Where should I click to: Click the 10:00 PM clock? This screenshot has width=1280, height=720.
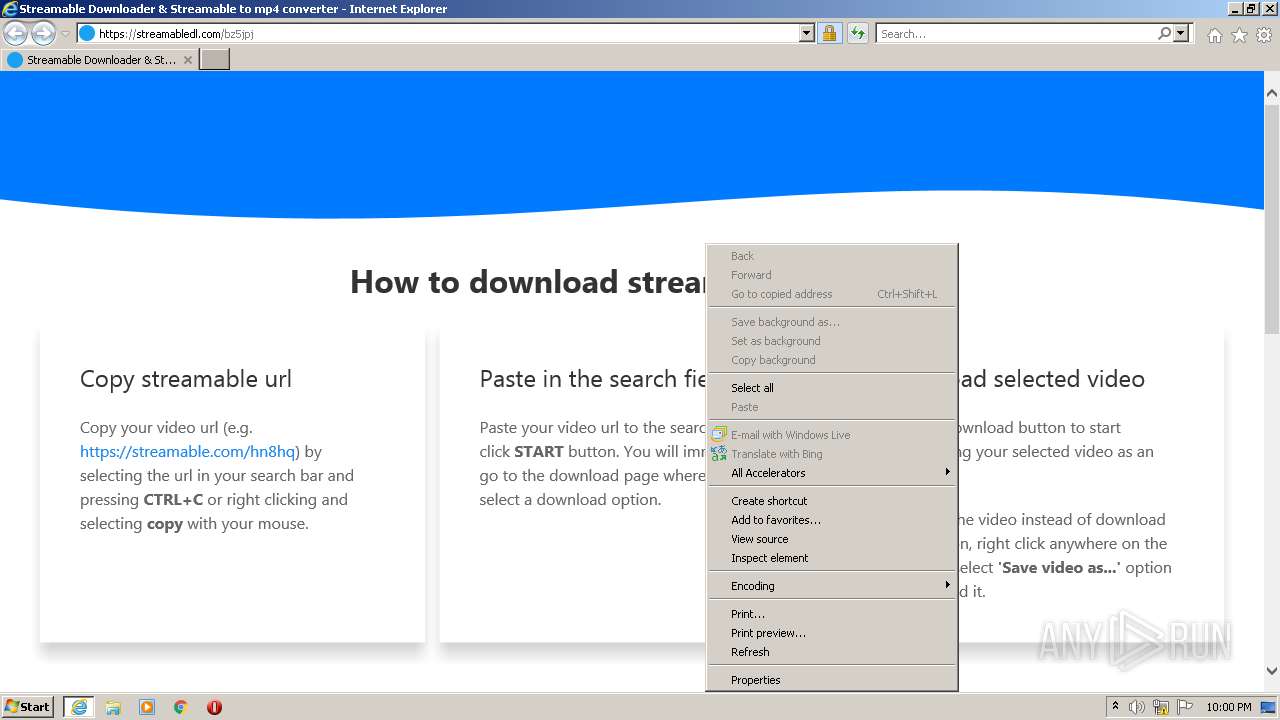point(1229,707)
